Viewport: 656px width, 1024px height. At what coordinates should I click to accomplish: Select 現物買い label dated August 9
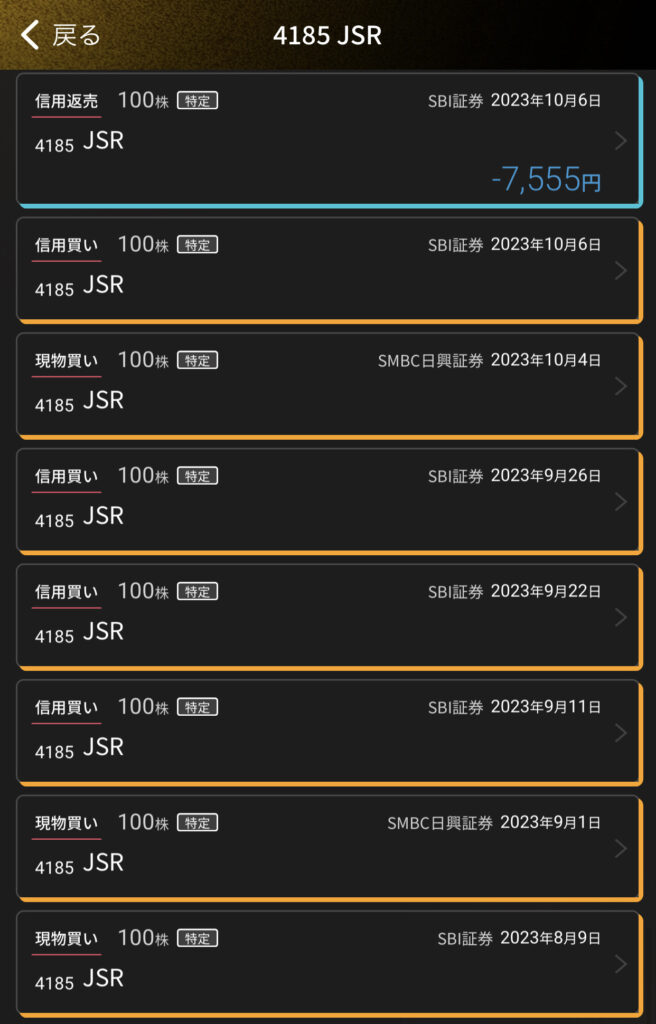67,939
